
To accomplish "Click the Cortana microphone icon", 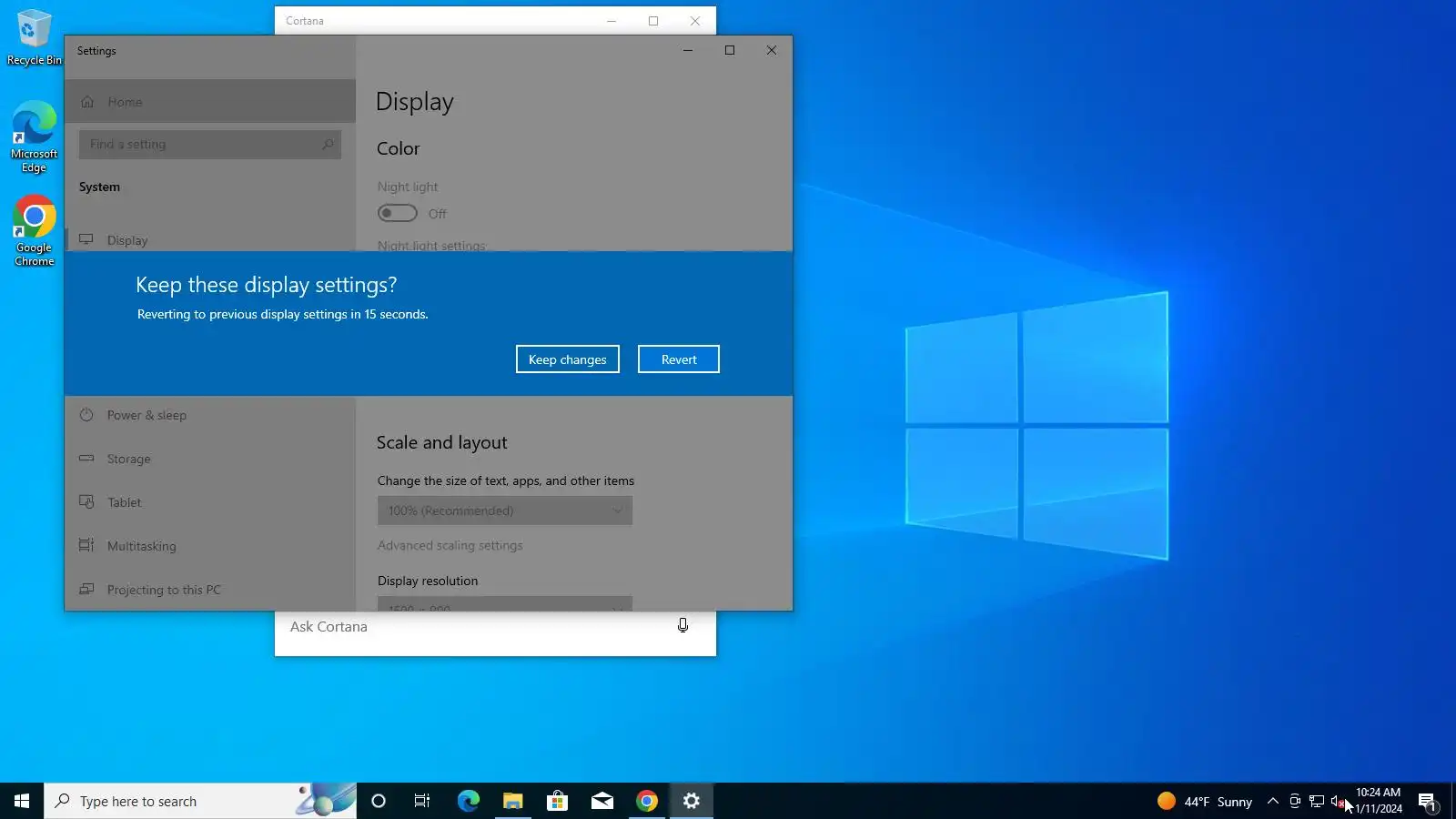I will 682,625.
